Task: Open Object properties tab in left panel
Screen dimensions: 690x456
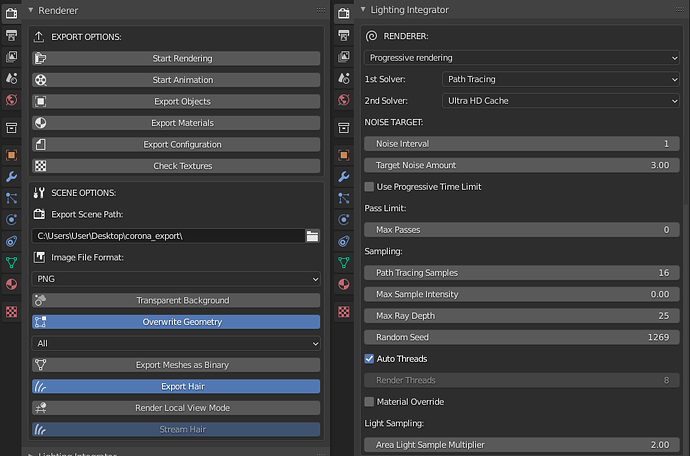Action: point(11,155)
